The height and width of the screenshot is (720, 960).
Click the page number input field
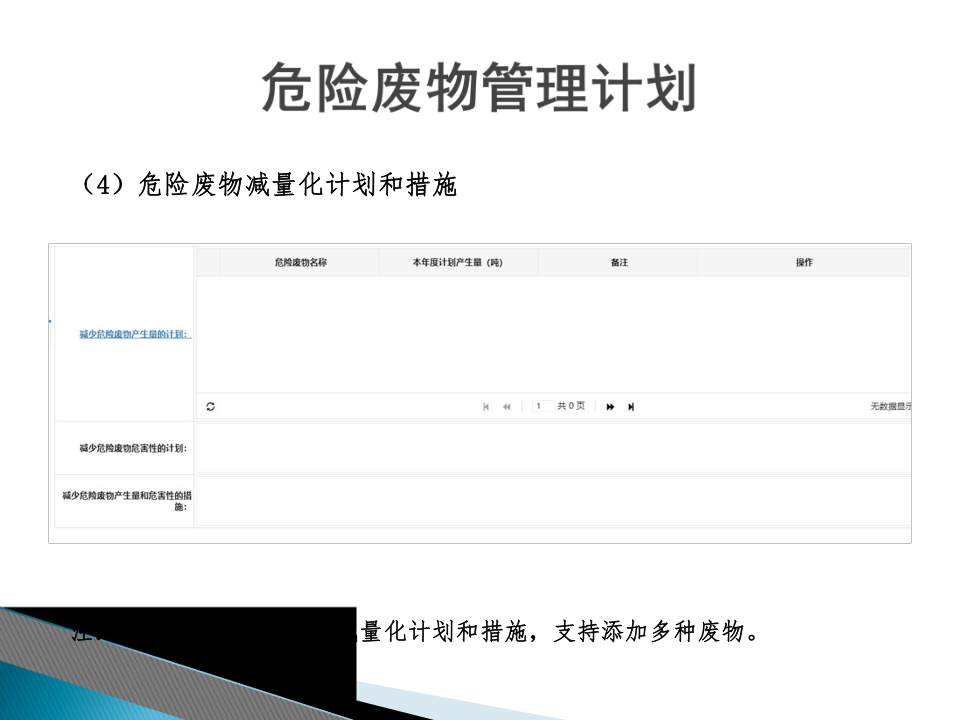pos(543,406)
